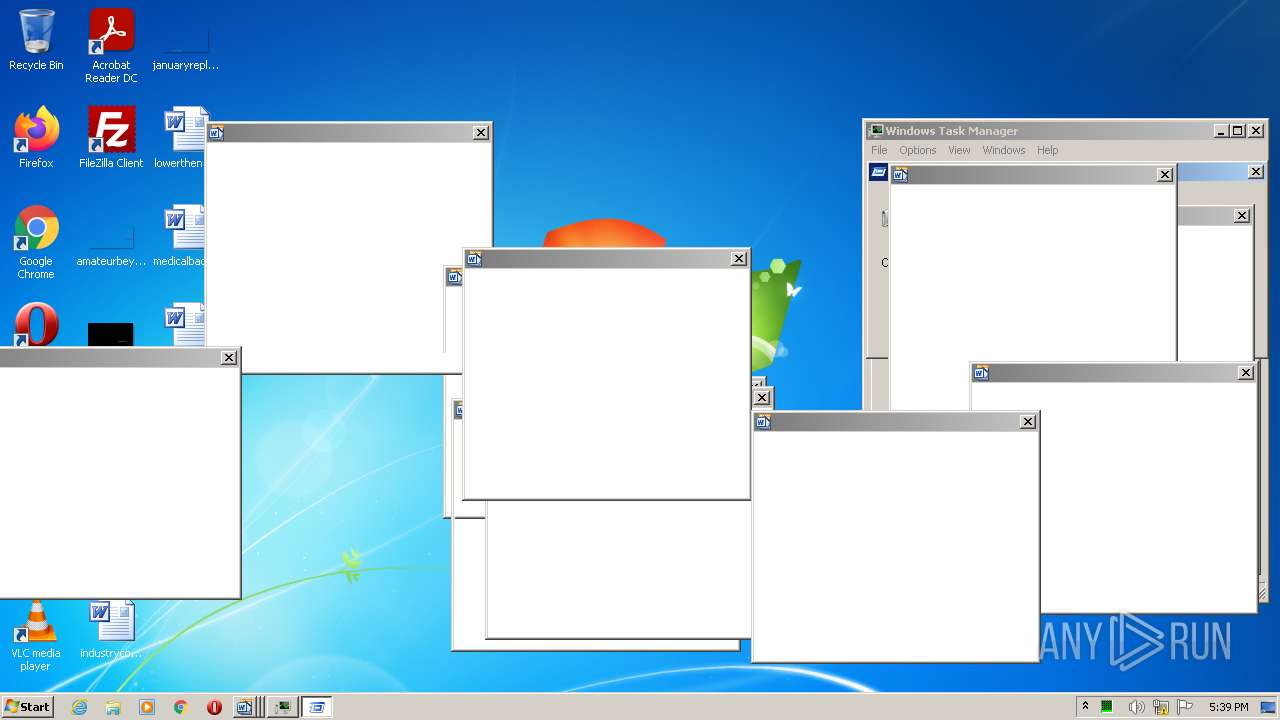Launch Acrobat Reader DC shortcut
This screenshot has height=720, width=1280.
click(111, 46)
